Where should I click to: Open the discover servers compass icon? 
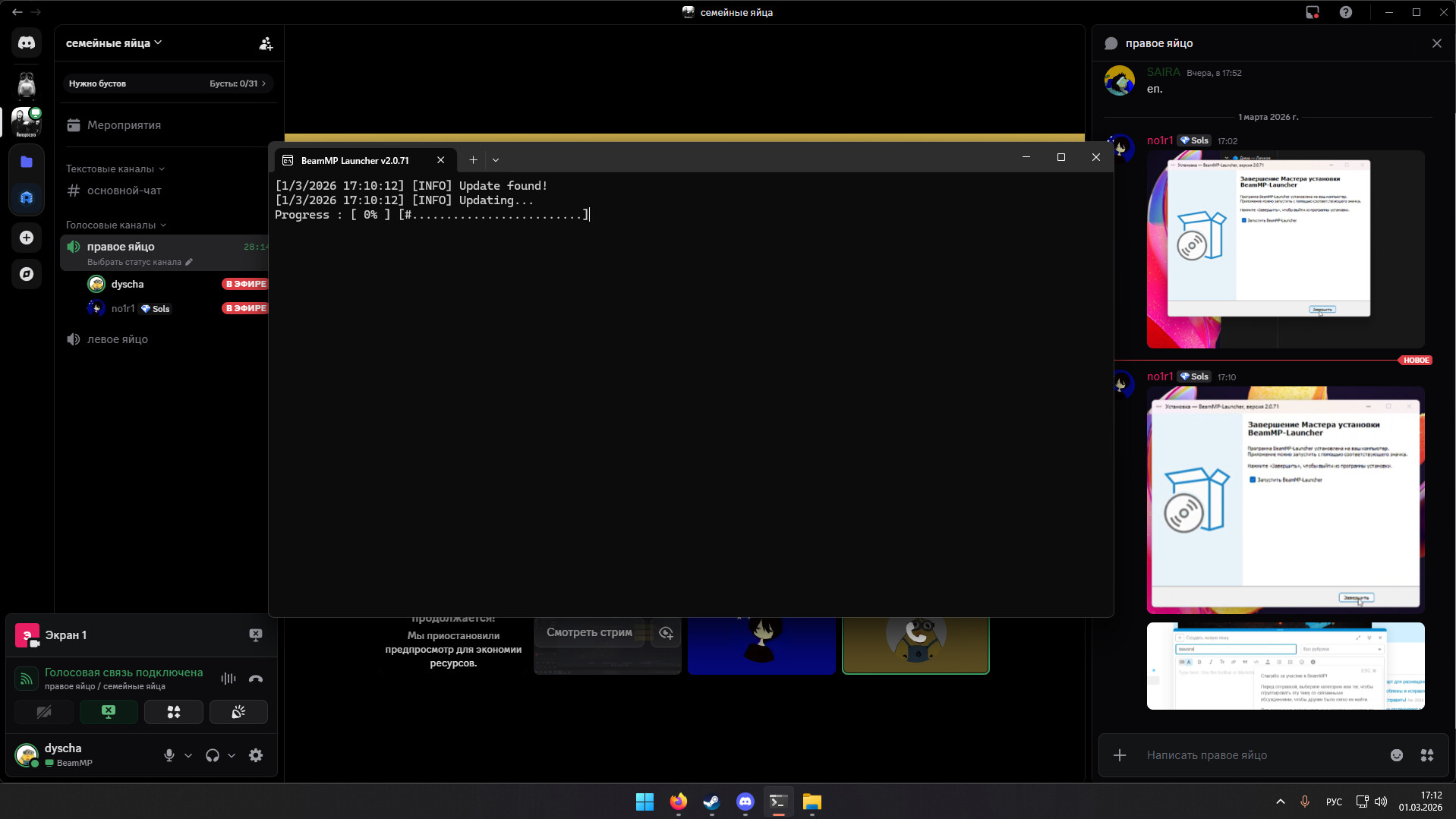tap(27, 274)
